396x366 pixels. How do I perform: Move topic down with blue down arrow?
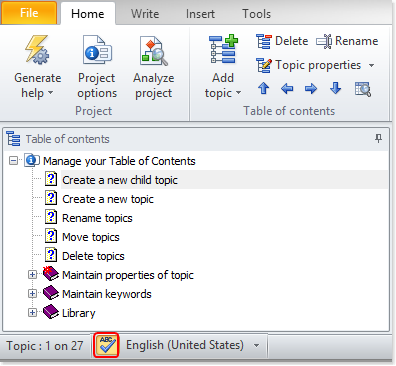coord(335,89)
